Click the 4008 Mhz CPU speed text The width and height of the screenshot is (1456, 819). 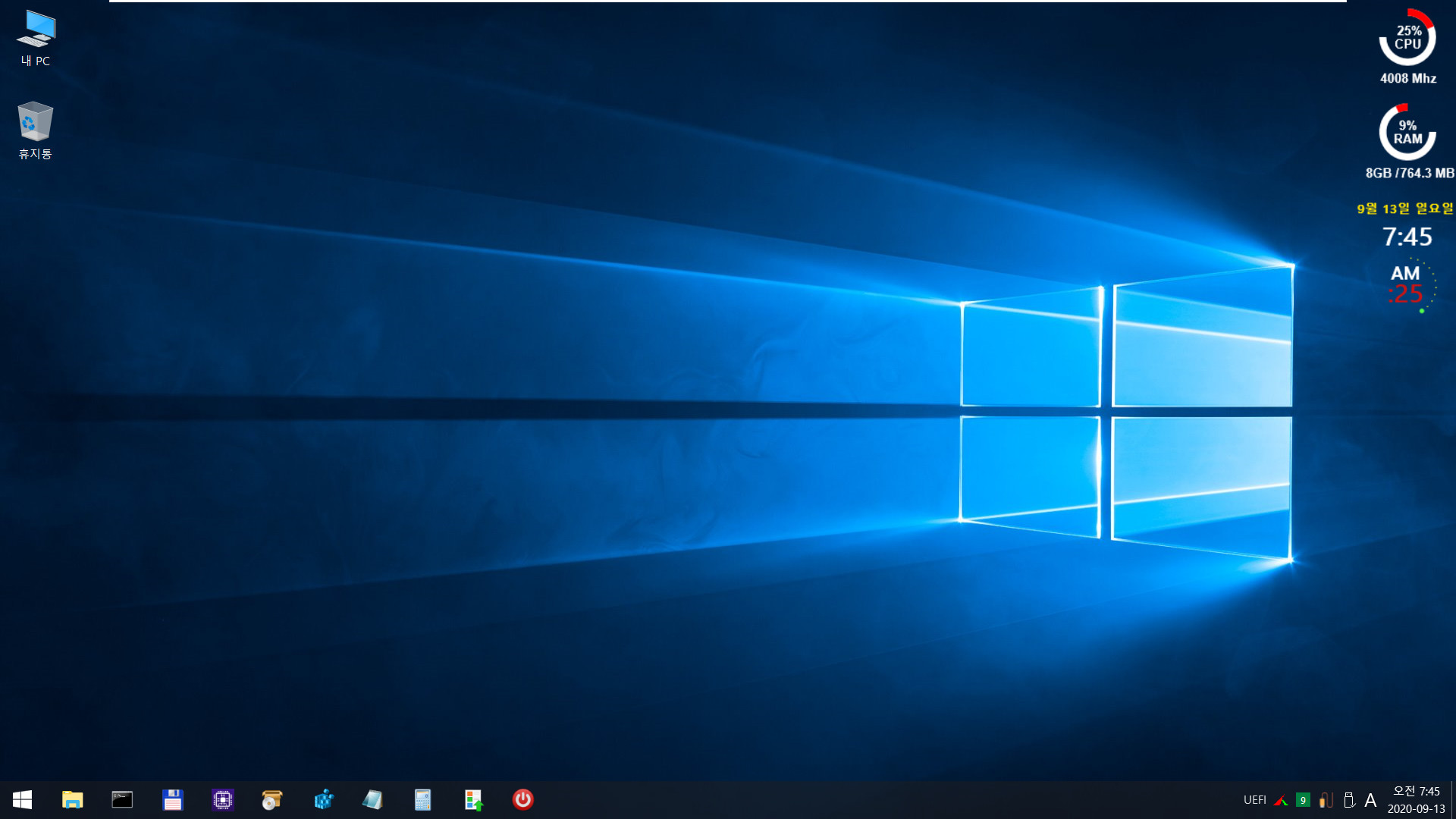coord(1408,78)
